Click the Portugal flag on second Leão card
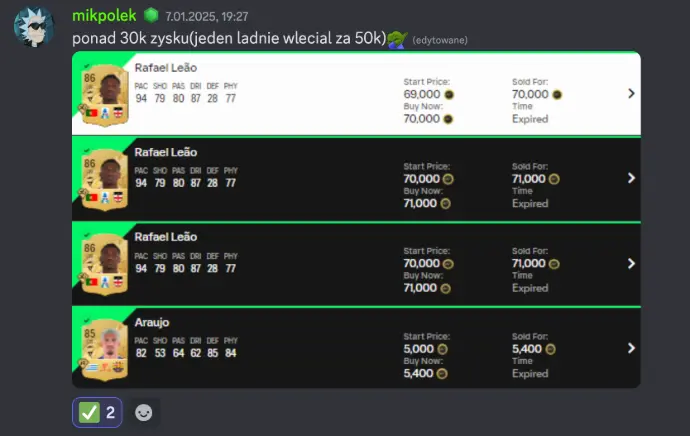 coord(92,198)
